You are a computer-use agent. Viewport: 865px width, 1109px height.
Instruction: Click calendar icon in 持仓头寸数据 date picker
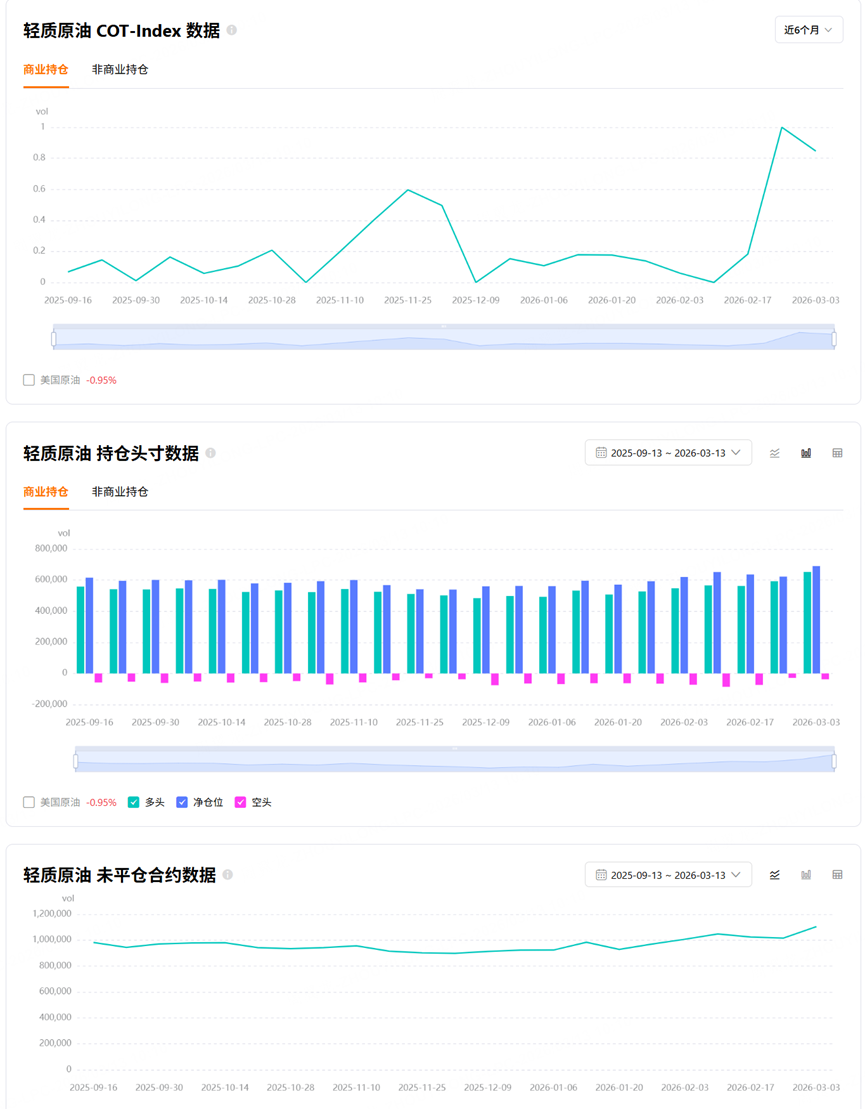coord(601,453)
